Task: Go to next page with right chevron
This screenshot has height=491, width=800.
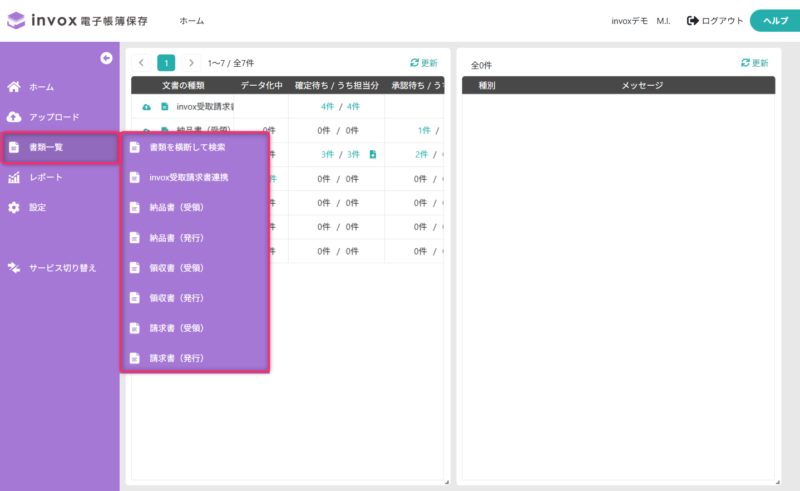Action: coord(191,63)
